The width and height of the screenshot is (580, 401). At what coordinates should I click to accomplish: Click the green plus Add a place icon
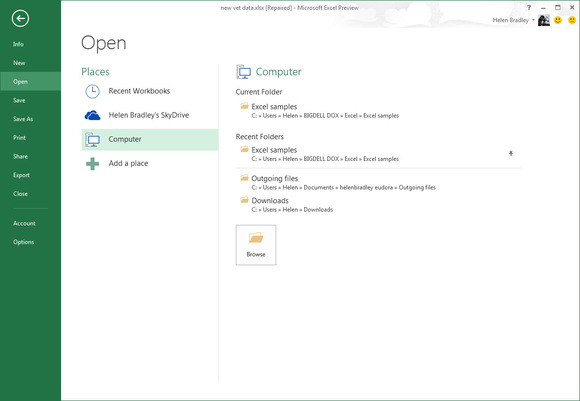[x=92, y=164]
